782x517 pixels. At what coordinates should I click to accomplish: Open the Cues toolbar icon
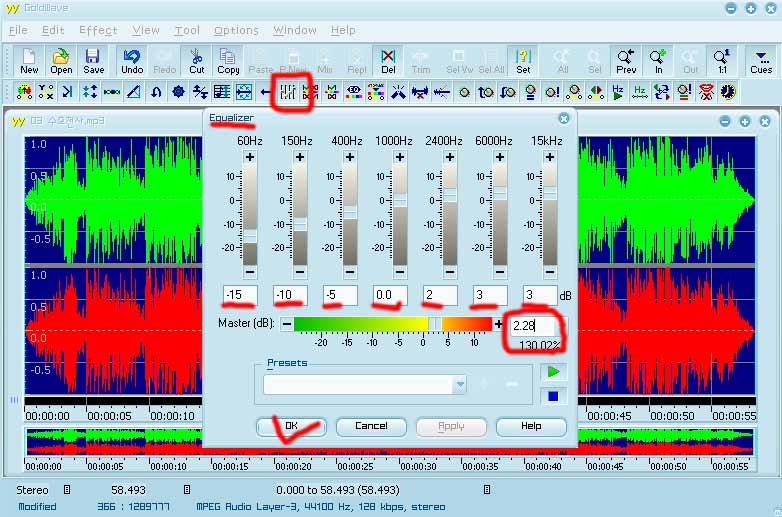(761, 61)
